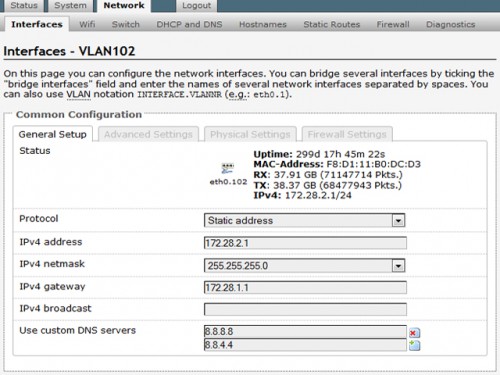
Task: Remove the 8.8.8.8 DNS server entry
Action: [x=414, y=333]
